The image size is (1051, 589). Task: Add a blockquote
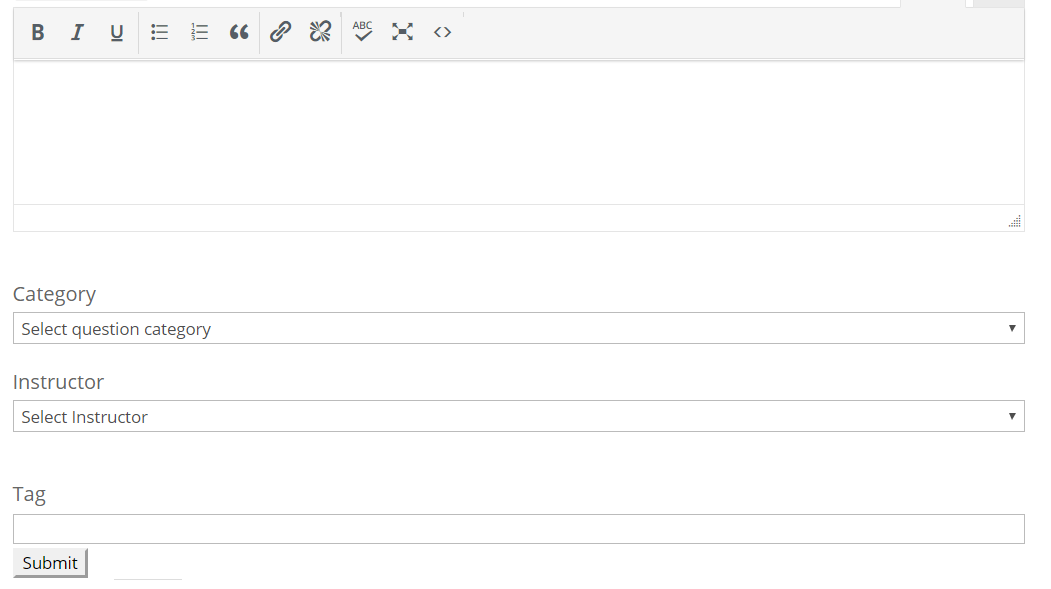239,32
